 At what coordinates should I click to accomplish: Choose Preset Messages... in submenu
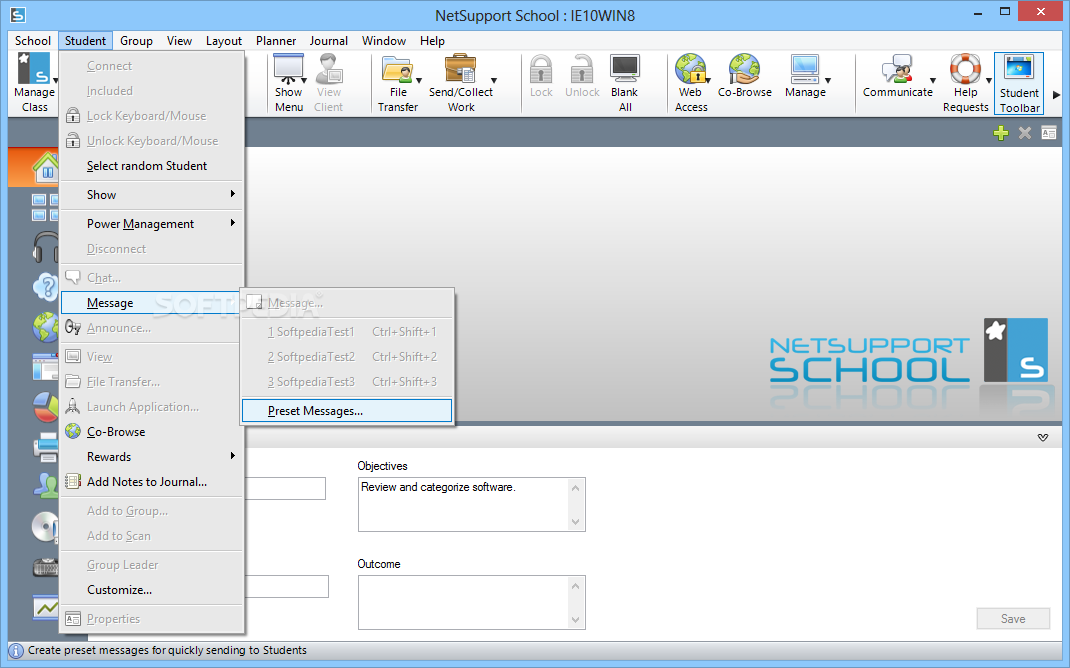(346, 411)
